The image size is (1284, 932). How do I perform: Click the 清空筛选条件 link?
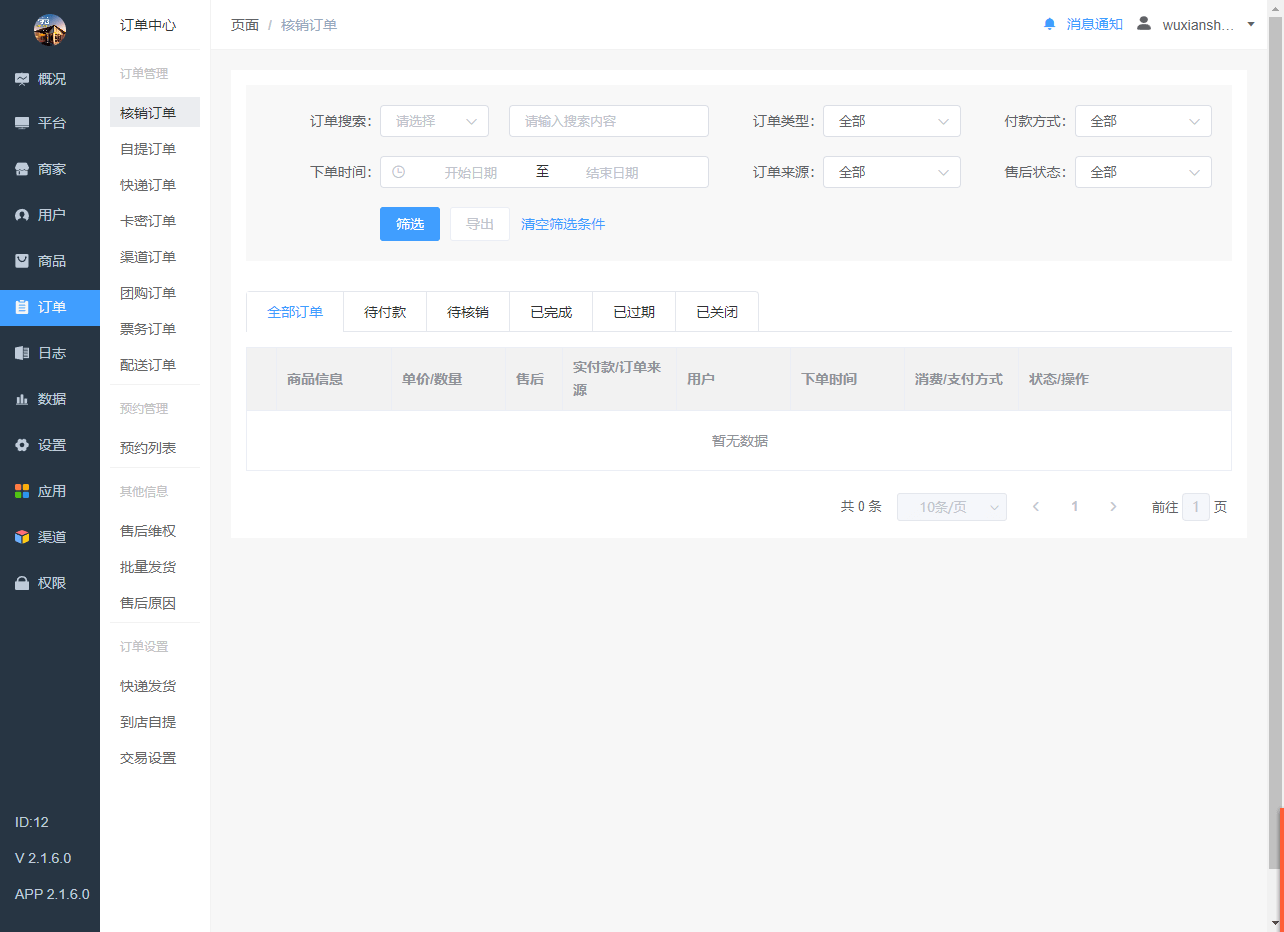tap(563, 224)
